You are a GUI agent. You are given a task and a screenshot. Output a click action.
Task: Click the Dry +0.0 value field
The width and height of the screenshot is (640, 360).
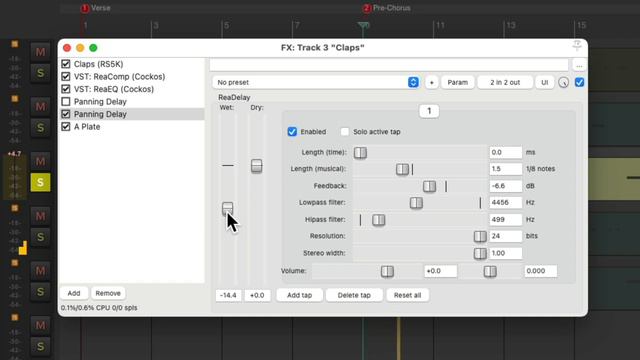point(257,295)
